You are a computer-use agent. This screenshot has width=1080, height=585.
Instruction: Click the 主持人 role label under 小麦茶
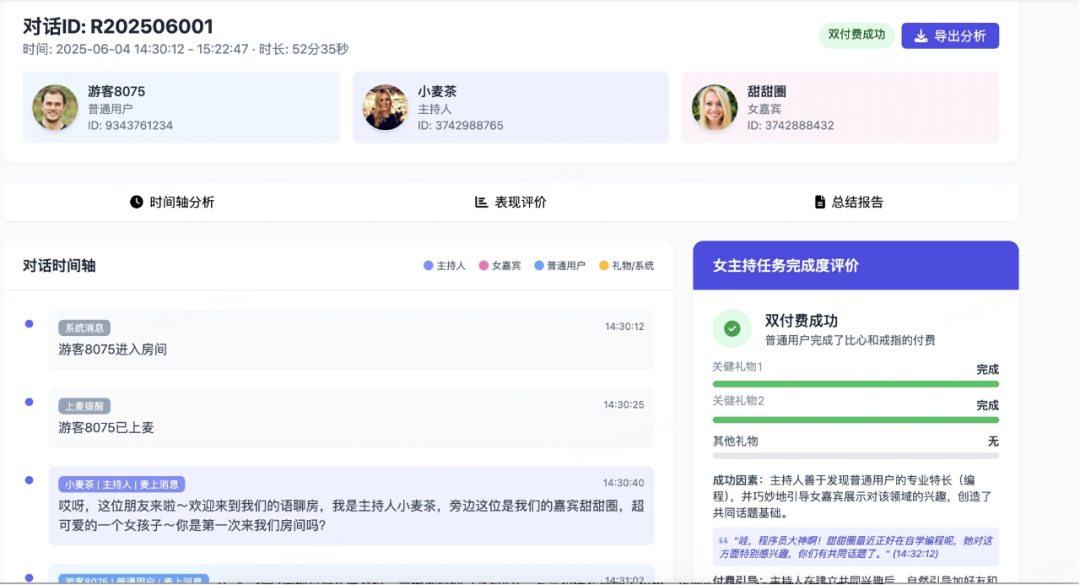pyautogui.click(x=434, y=109)
